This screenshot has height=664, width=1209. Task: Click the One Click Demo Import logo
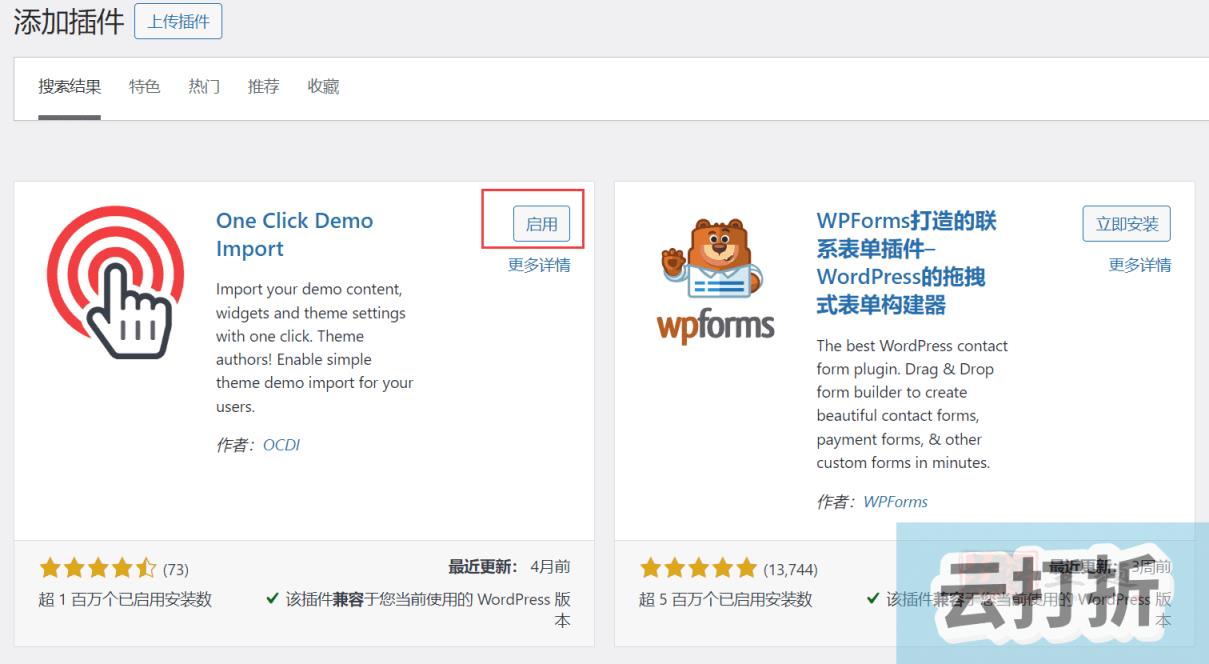click(115, 282)
